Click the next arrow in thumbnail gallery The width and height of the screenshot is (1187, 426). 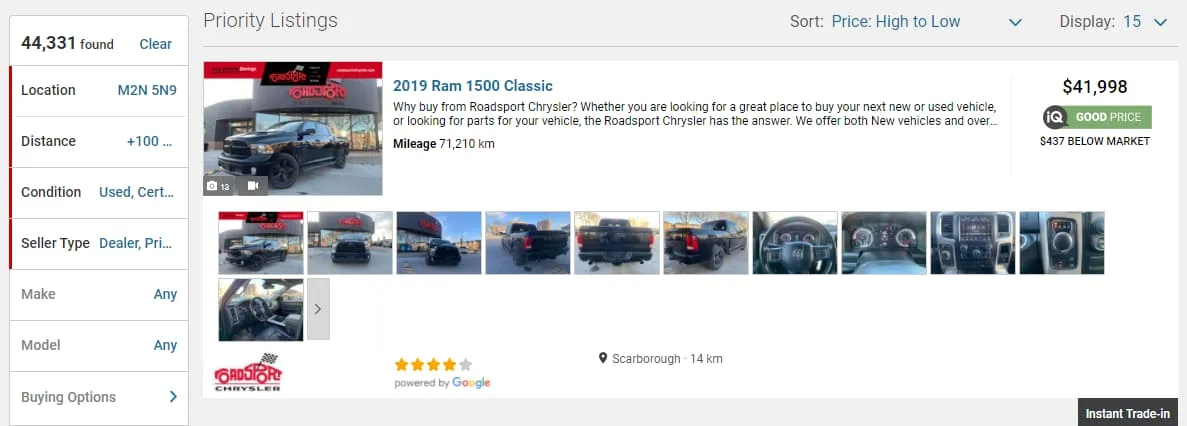[318, 309]
